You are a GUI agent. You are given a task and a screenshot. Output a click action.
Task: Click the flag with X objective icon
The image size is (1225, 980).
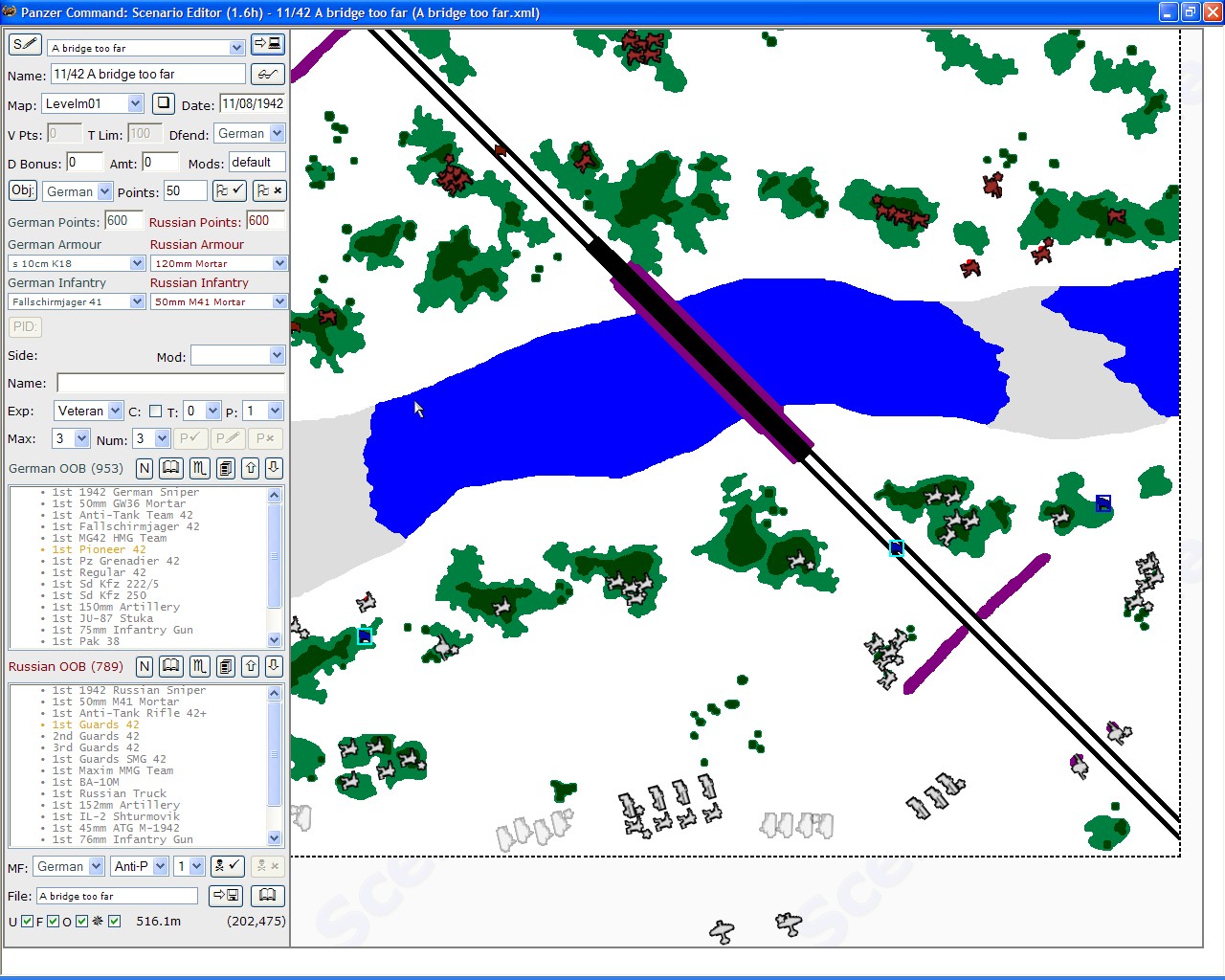269,190
